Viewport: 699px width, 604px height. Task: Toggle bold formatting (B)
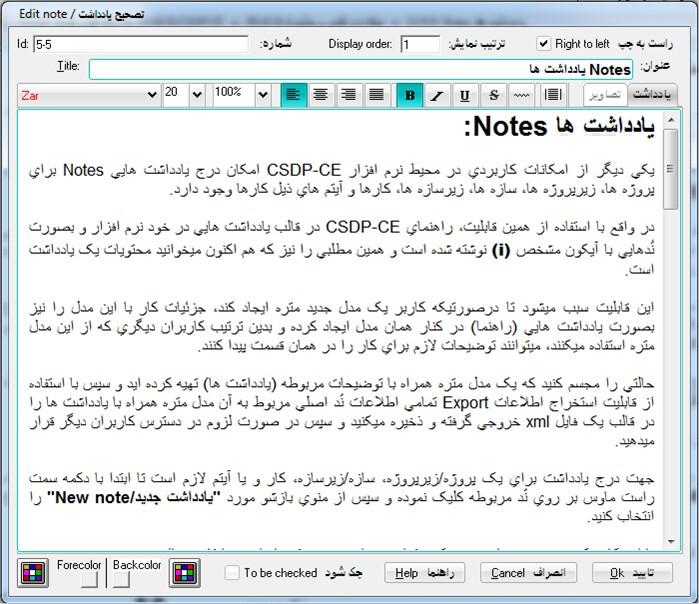410,95
